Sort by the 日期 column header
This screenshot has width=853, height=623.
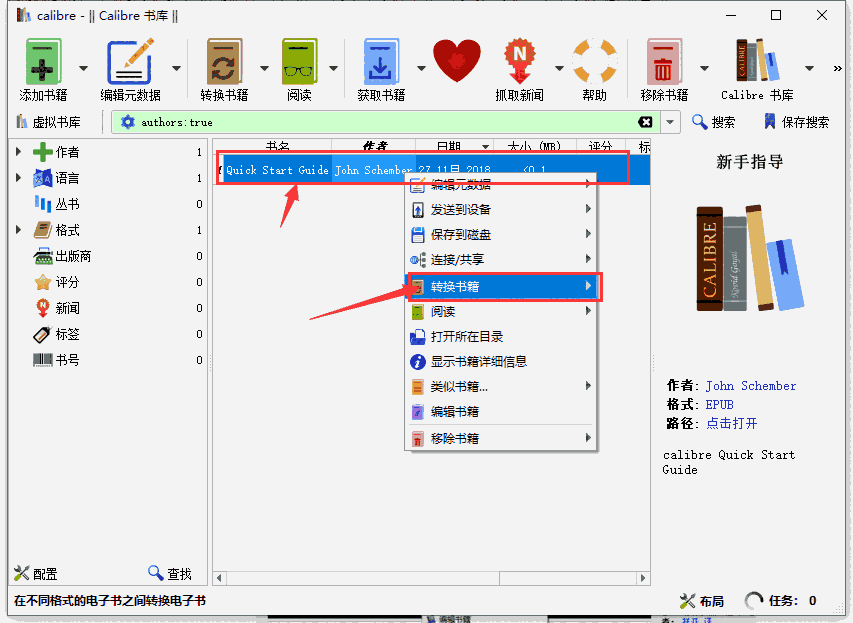454,146
